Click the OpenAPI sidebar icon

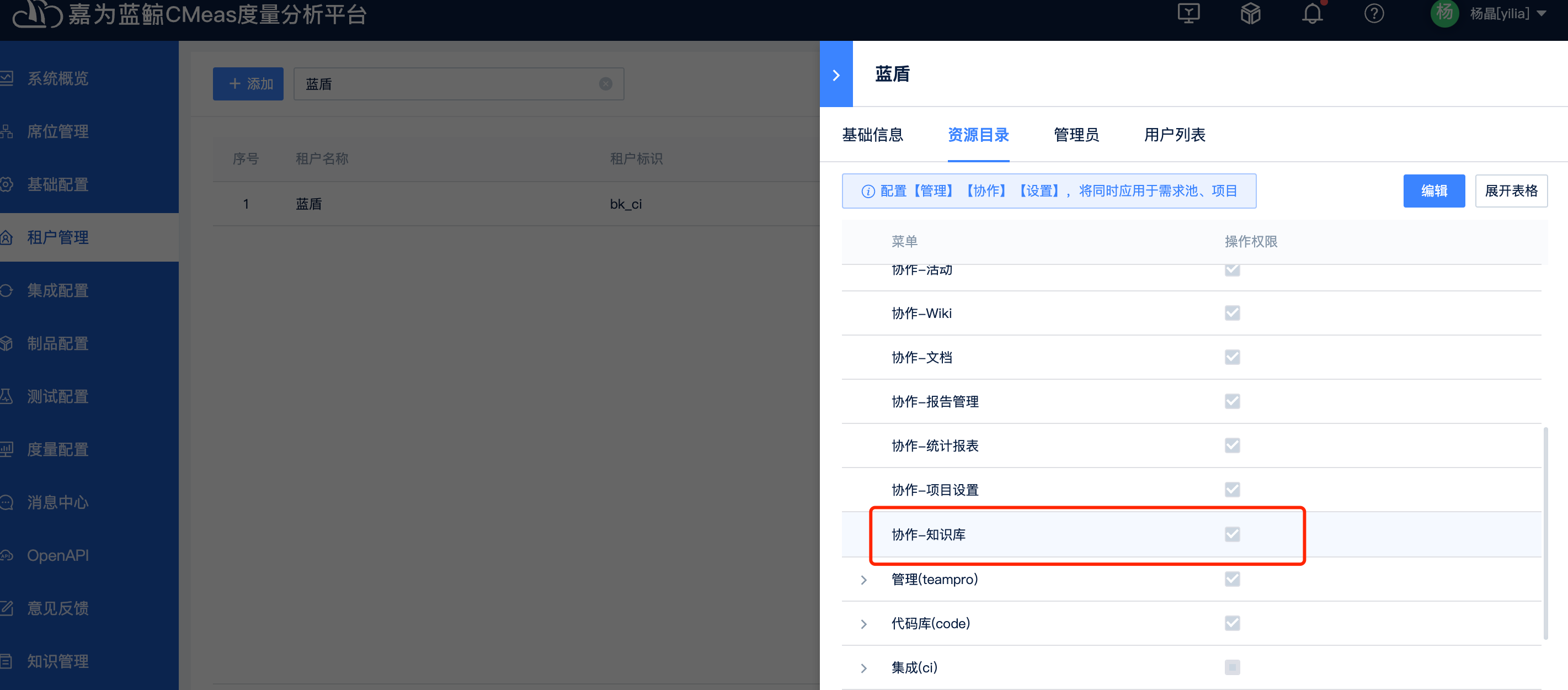click(x=6, y=555)
